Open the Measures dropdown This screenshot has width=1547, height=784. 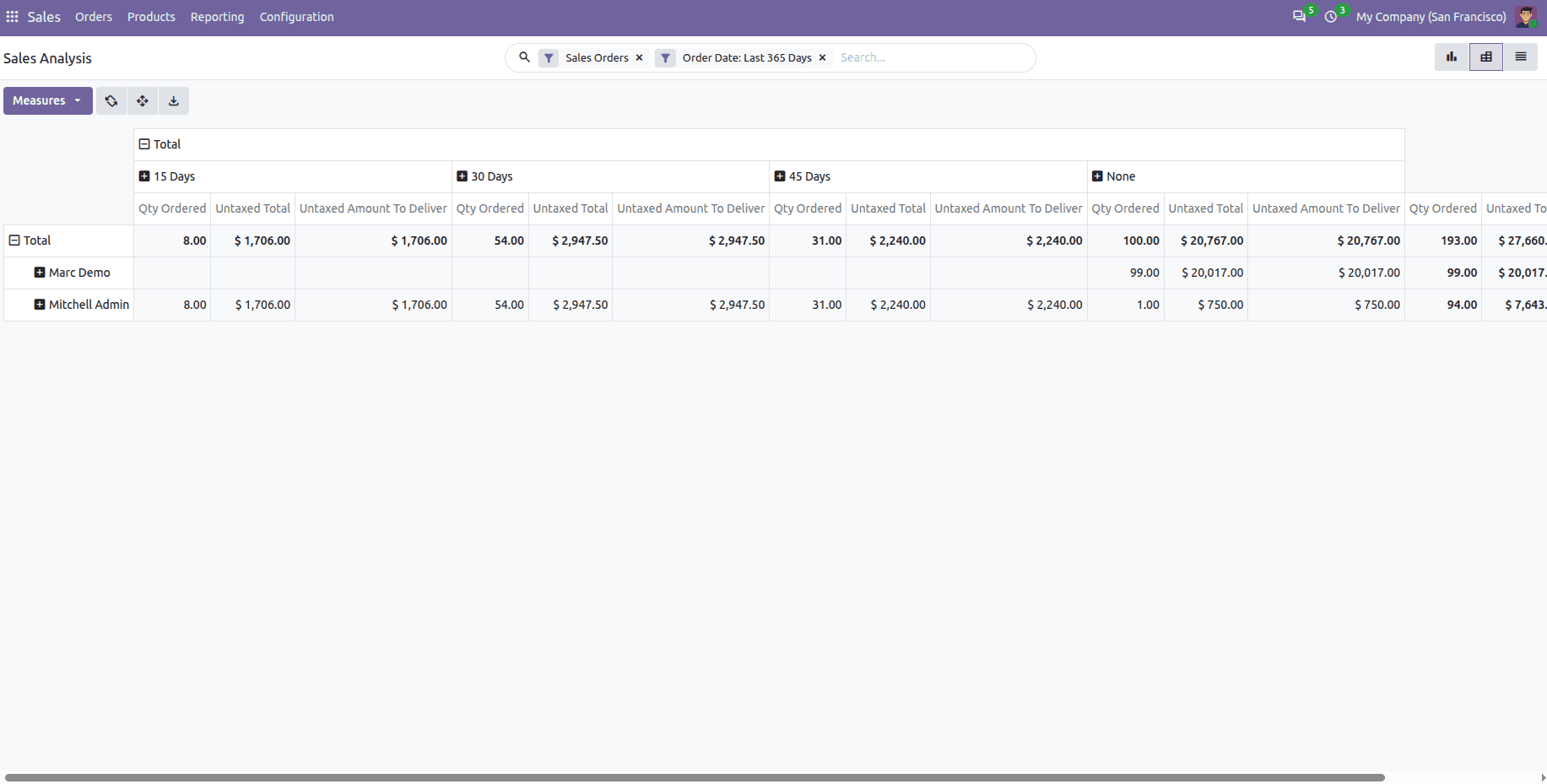click(48, 101)
